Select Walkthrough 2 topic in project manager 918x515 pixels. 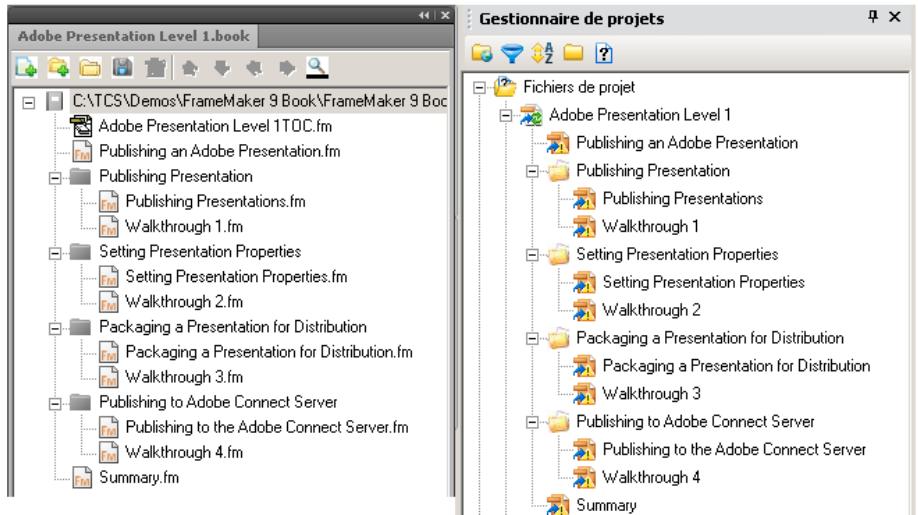[651, 310]
